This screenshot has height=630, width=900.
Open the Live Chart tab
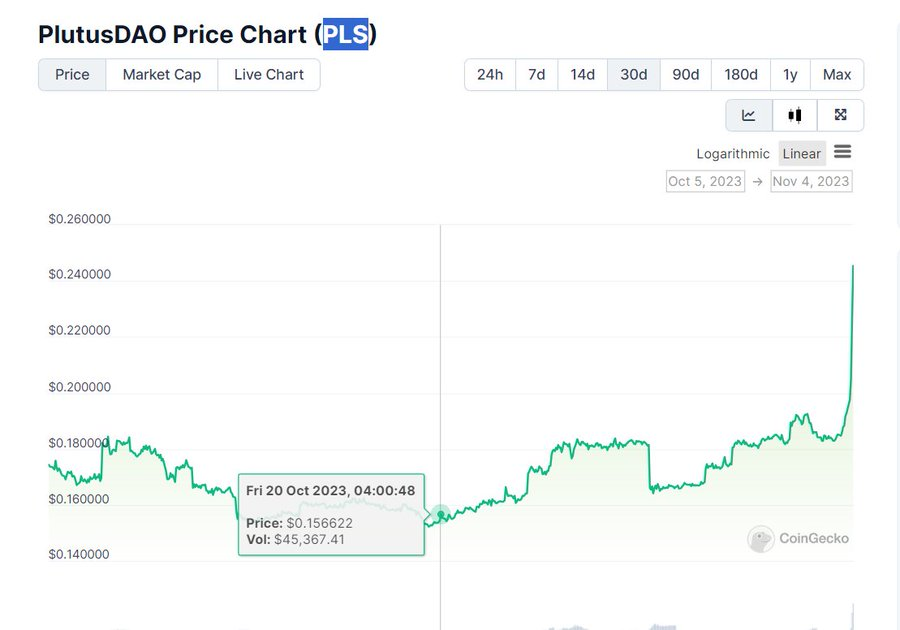tap(269, 75)
